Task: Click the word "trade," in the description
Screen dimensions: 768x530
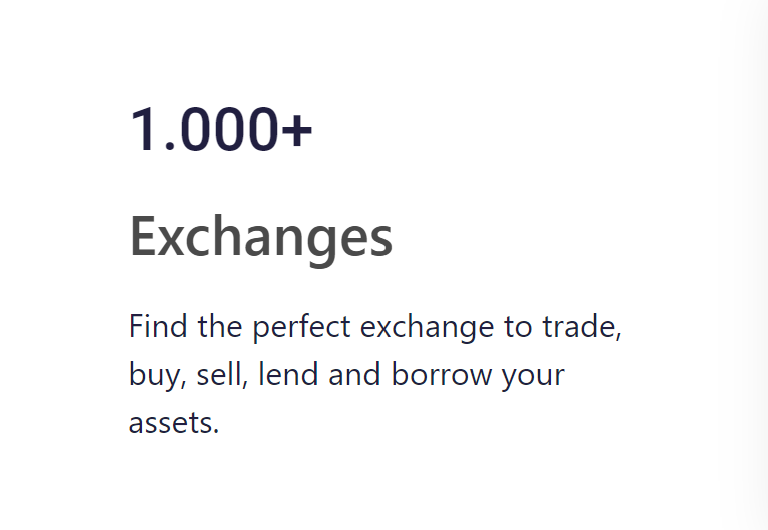Action: (583, 328)
